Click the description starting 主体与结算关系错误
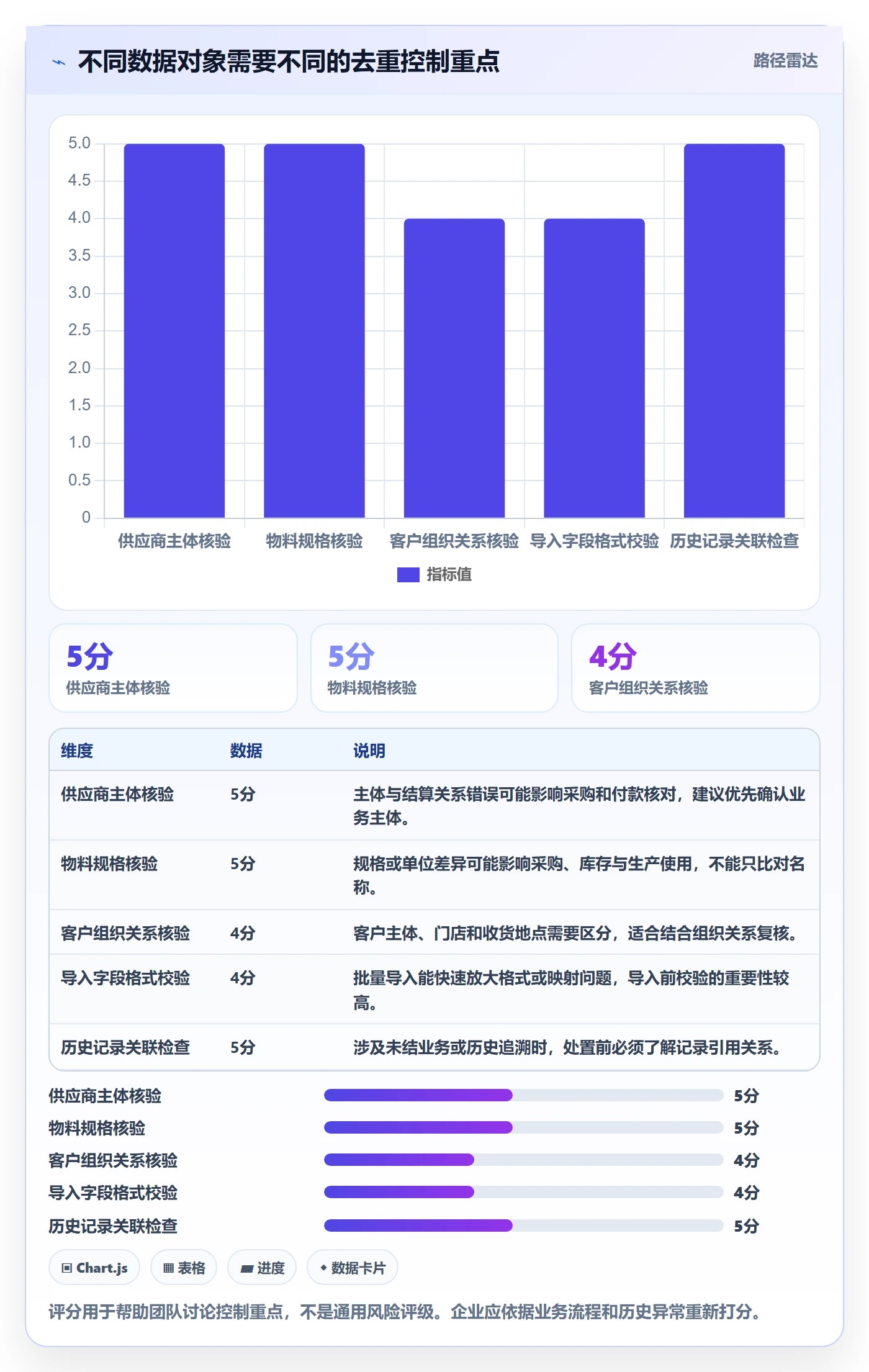This screenshot has height=1372, width=869. [579, 806]
